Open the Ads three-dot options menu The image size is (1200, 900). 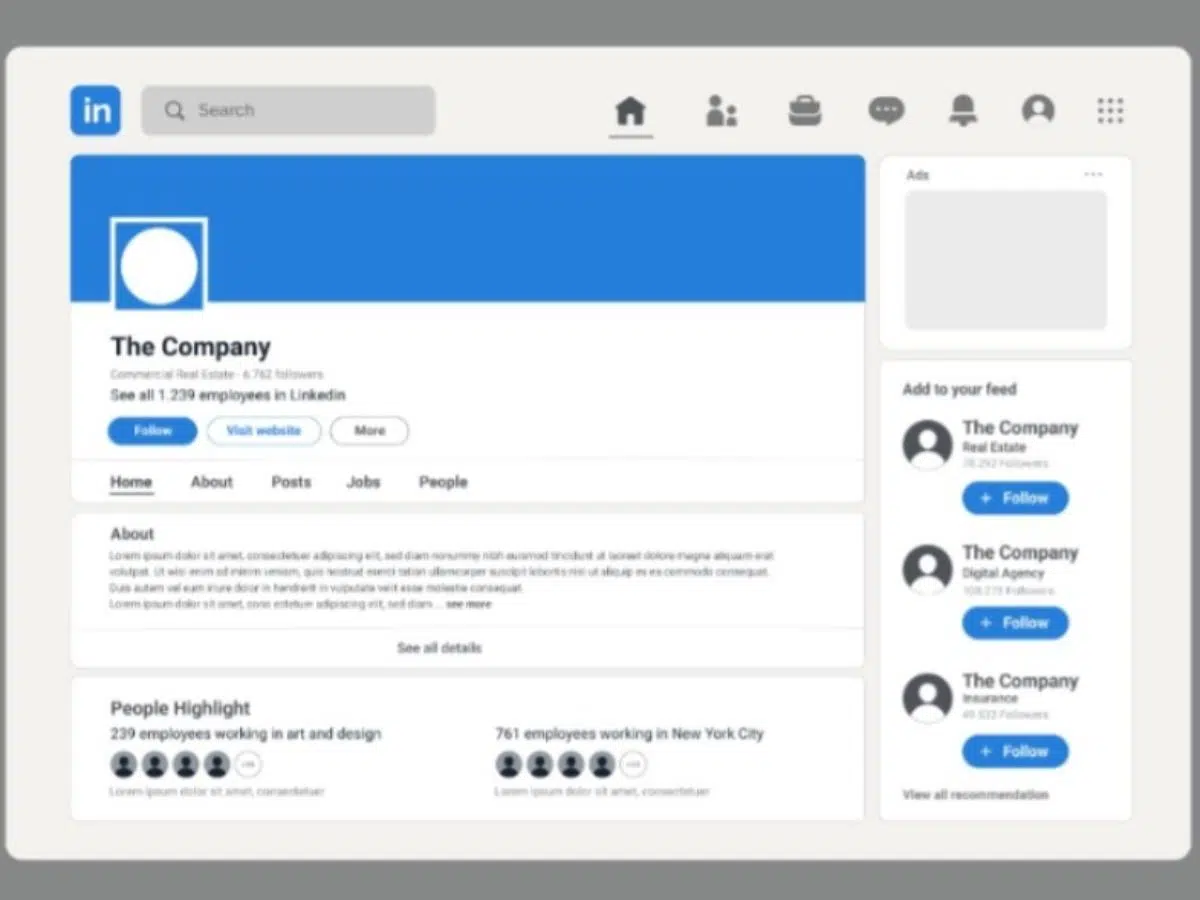1093,175
